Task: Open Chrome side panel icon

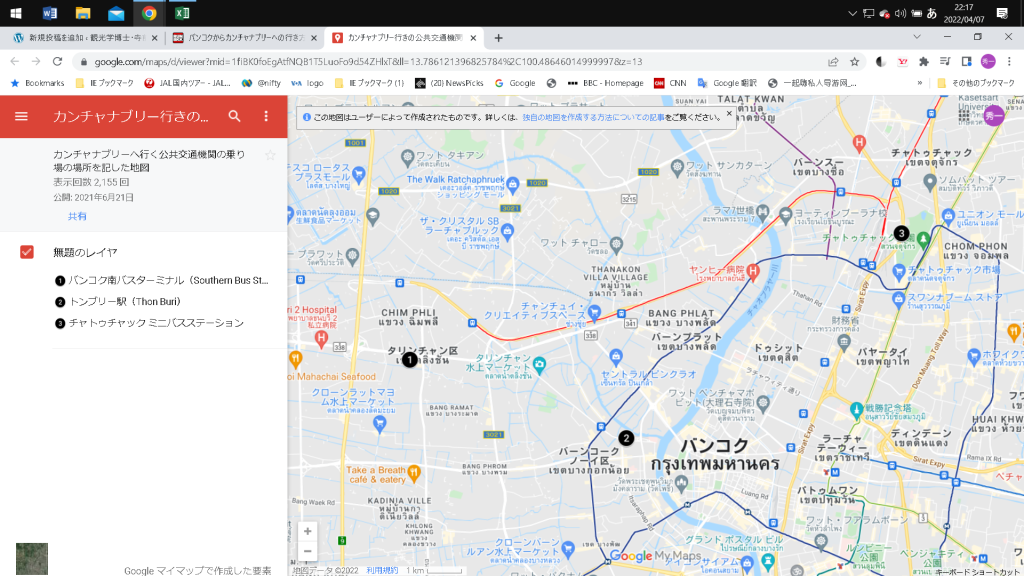Action: click(967, 61)
